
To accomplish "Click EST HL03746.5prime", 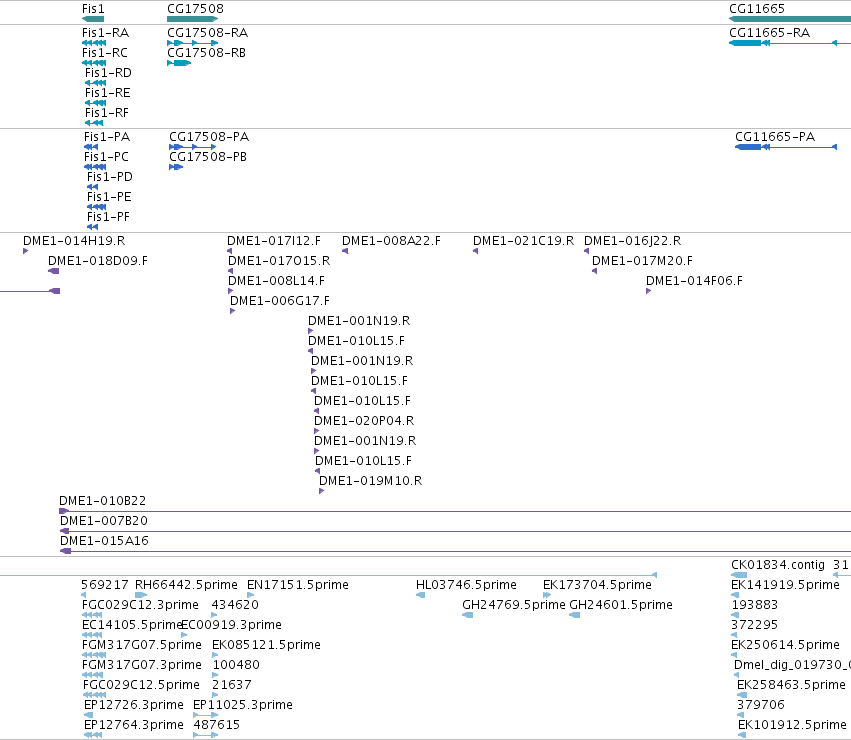I will click(466, 585).
